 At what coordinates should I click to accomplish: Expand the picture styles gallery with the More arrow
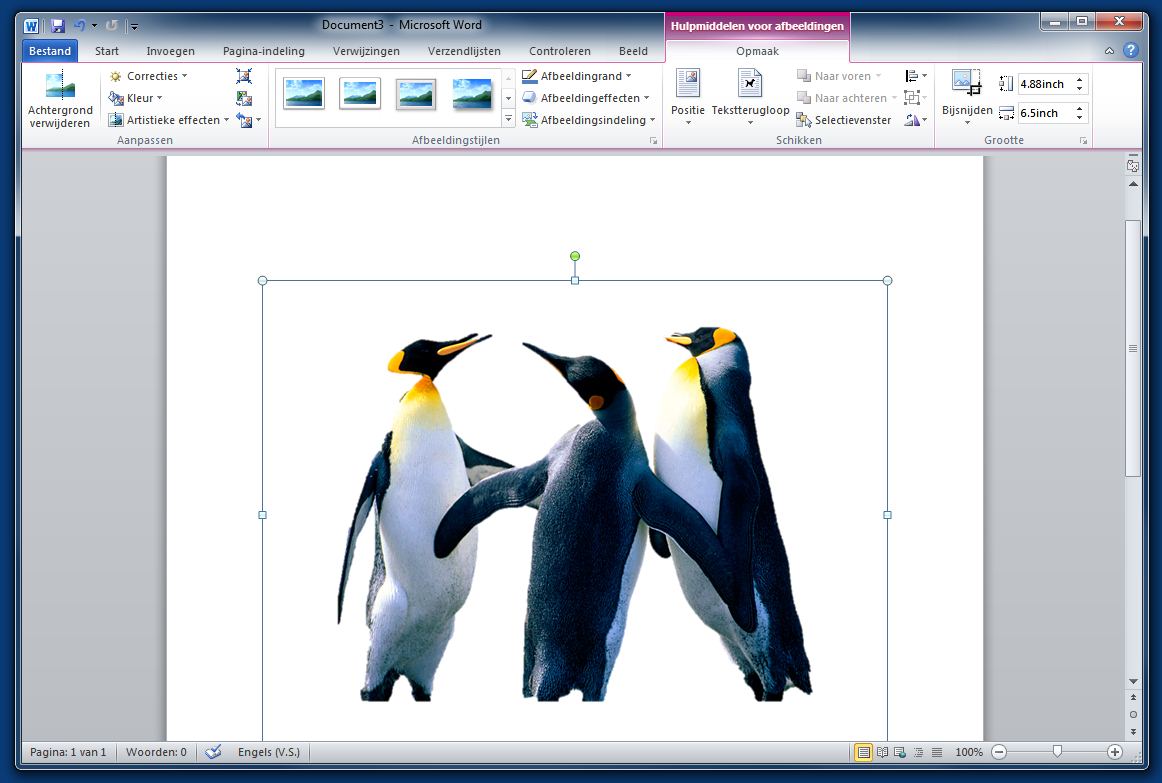tap(508, 118)
